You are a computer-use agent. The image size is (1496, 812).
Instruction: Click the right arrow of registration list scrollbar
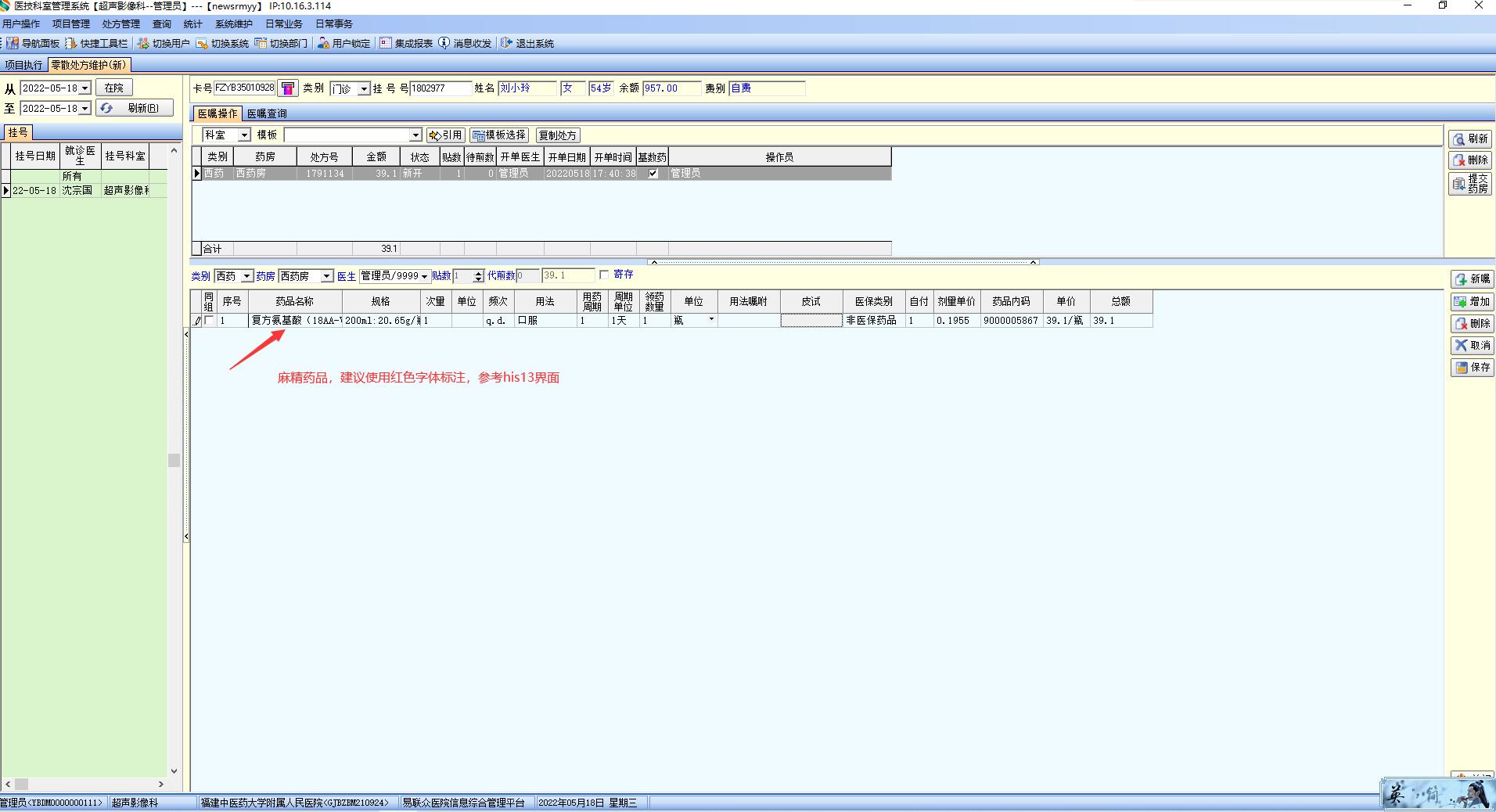(161, 784)
